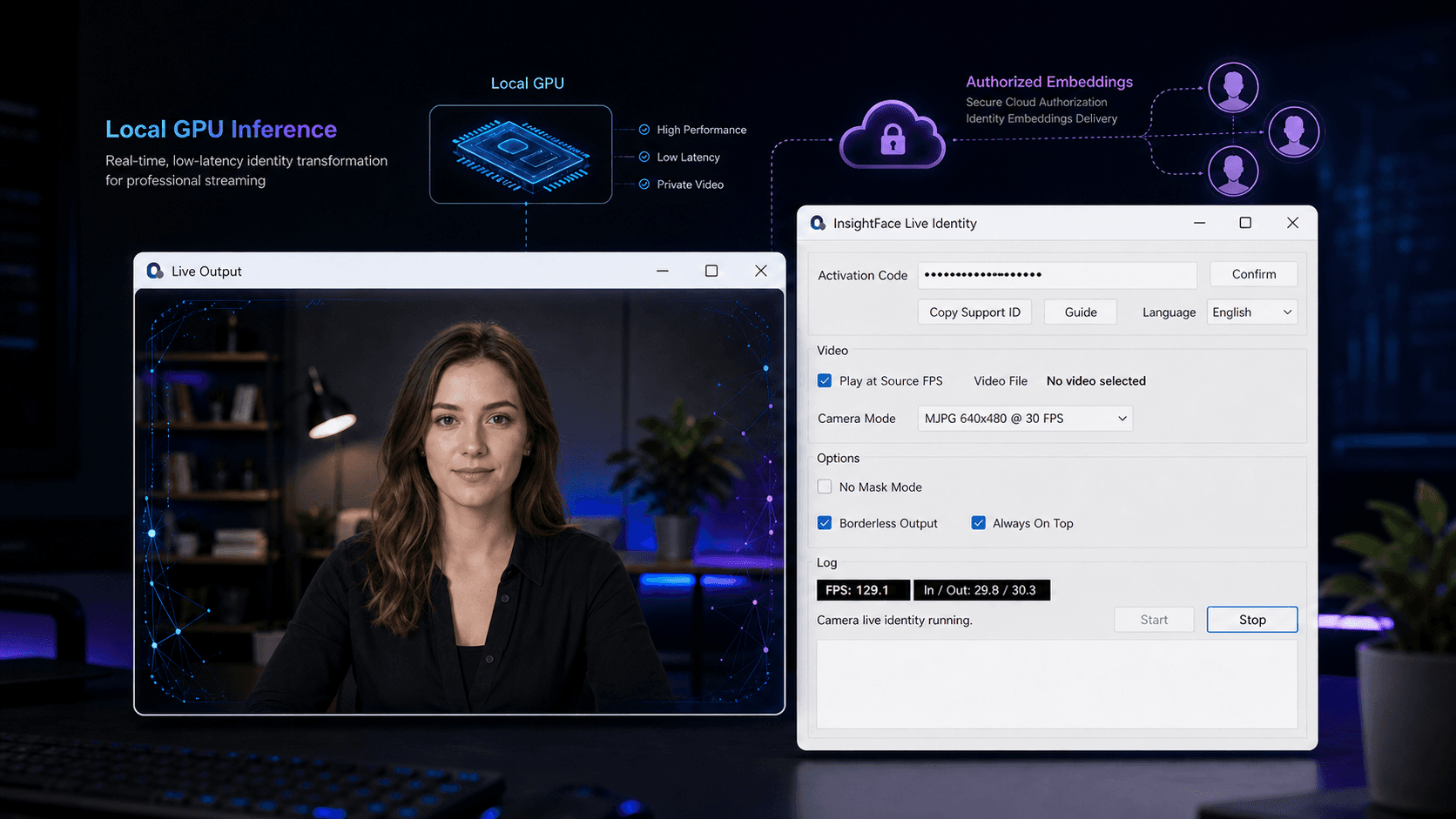Click the Live Output video preview
Screen dimensions: 1456x819
tap(460, 500)
